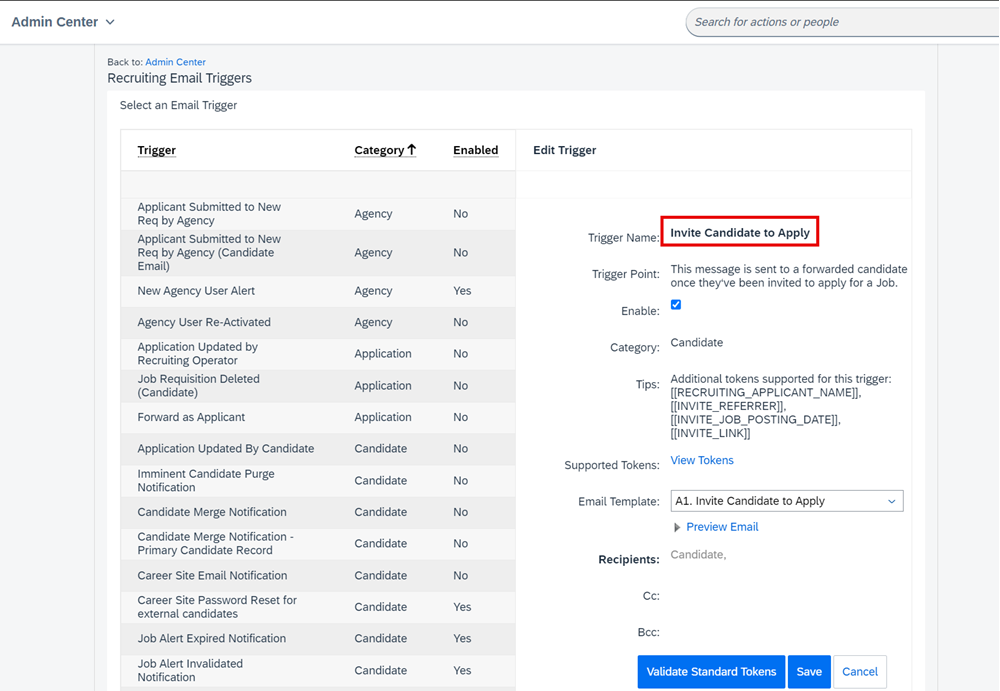
Task: Click Agency category of Agency User Re-Activated row
Action: pyautogui.click(x=373, y=322)
